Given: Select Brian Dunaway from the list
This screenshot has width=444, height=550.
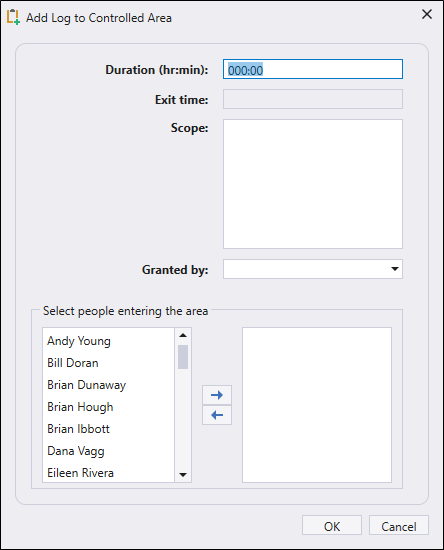Looking at the screenshot, I should (108, 385).
